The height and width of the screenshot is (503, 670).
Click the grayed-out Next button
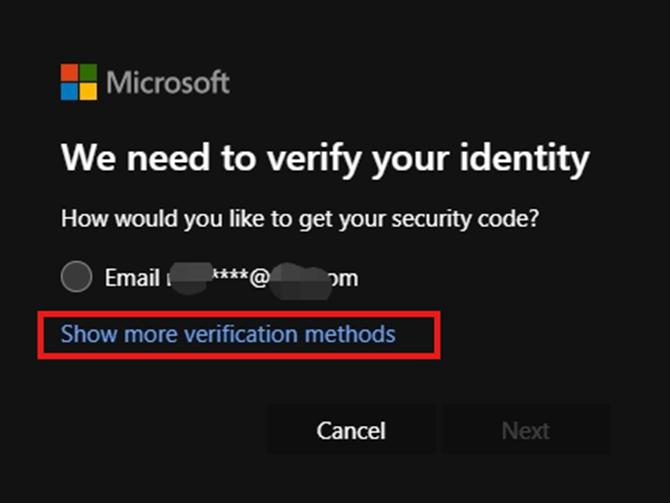[x=526, y=429]
